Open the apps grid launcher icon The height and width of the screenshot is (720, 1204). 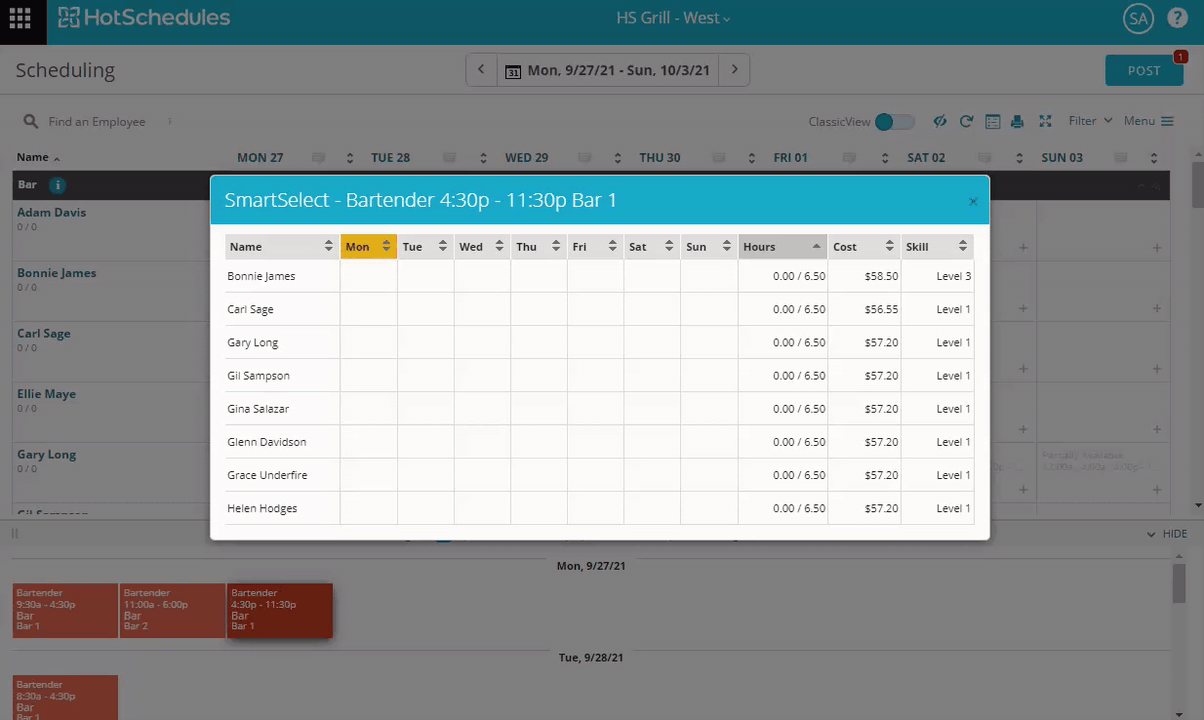[x=20, y=18]
